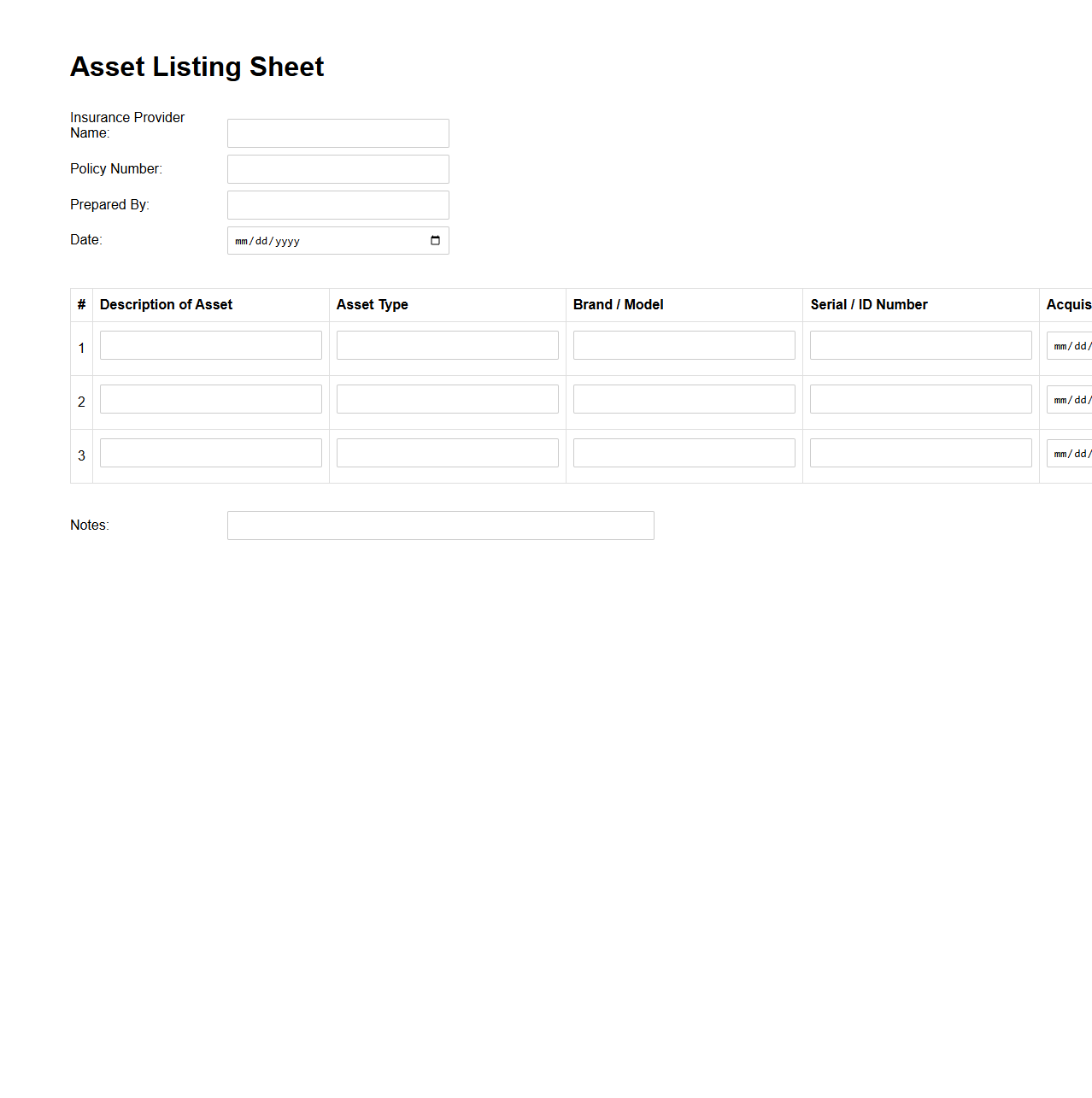Click row 3 Asset Type field
The image size is (1092, 1098).
(x=447, y=452)
